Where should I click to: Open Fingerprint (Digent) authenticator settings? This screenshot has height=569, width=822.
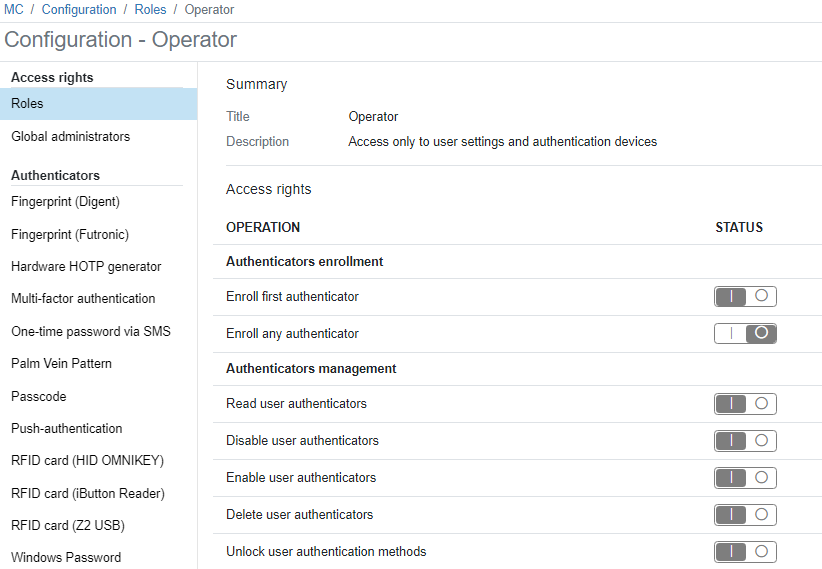65,201
